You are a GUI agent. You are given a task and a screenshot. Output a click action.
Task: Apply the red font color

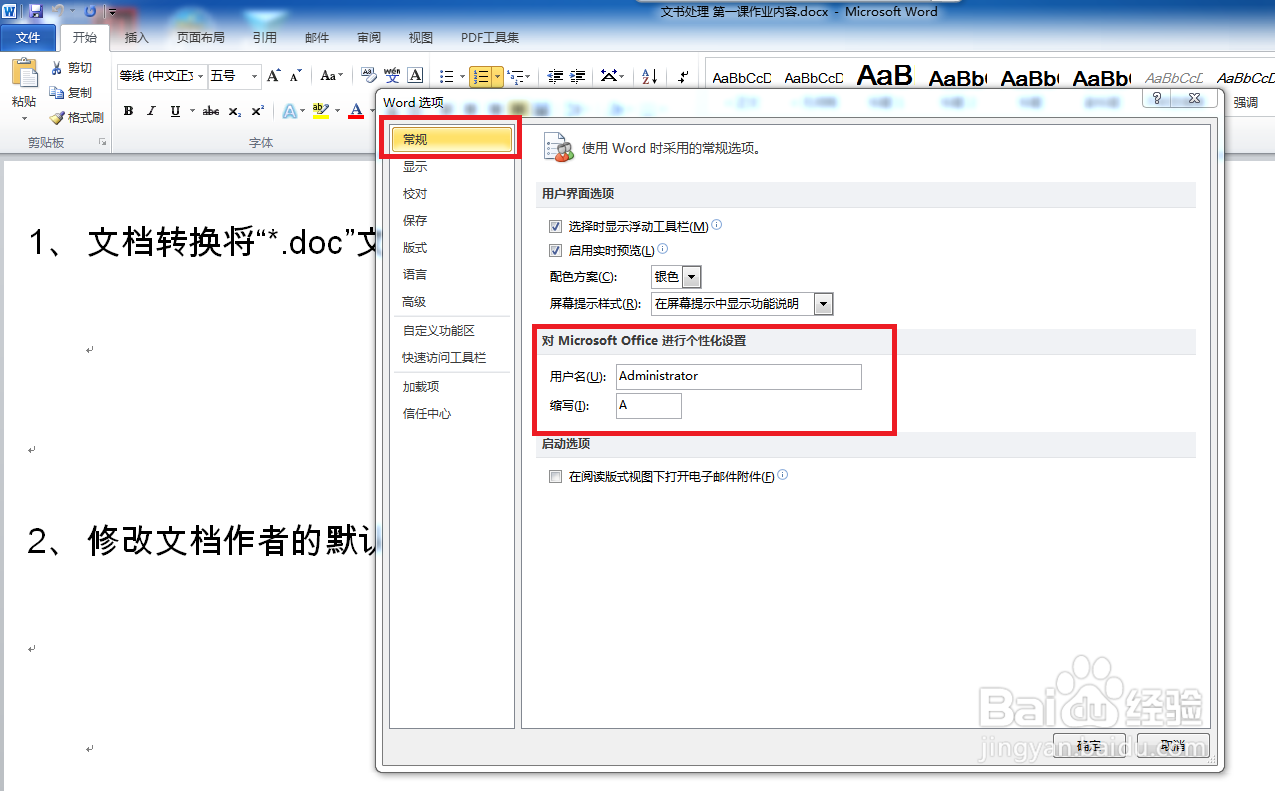[x=356, y=111]
